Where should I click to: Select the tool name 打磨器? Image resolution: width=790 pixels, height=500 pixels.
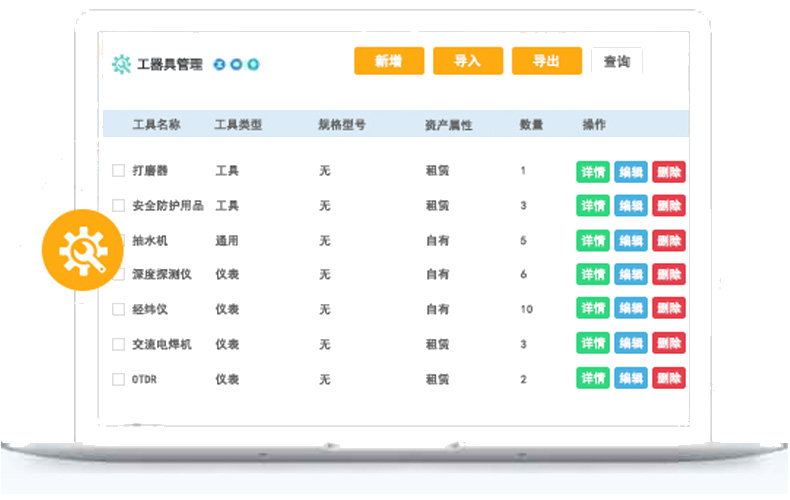150,170
